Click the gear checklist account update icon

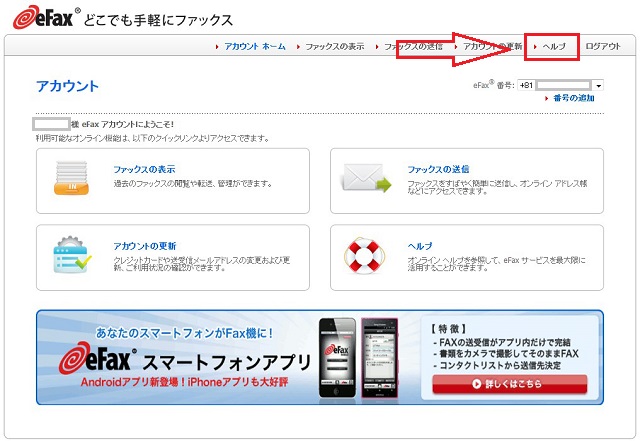tap(72, 255)
